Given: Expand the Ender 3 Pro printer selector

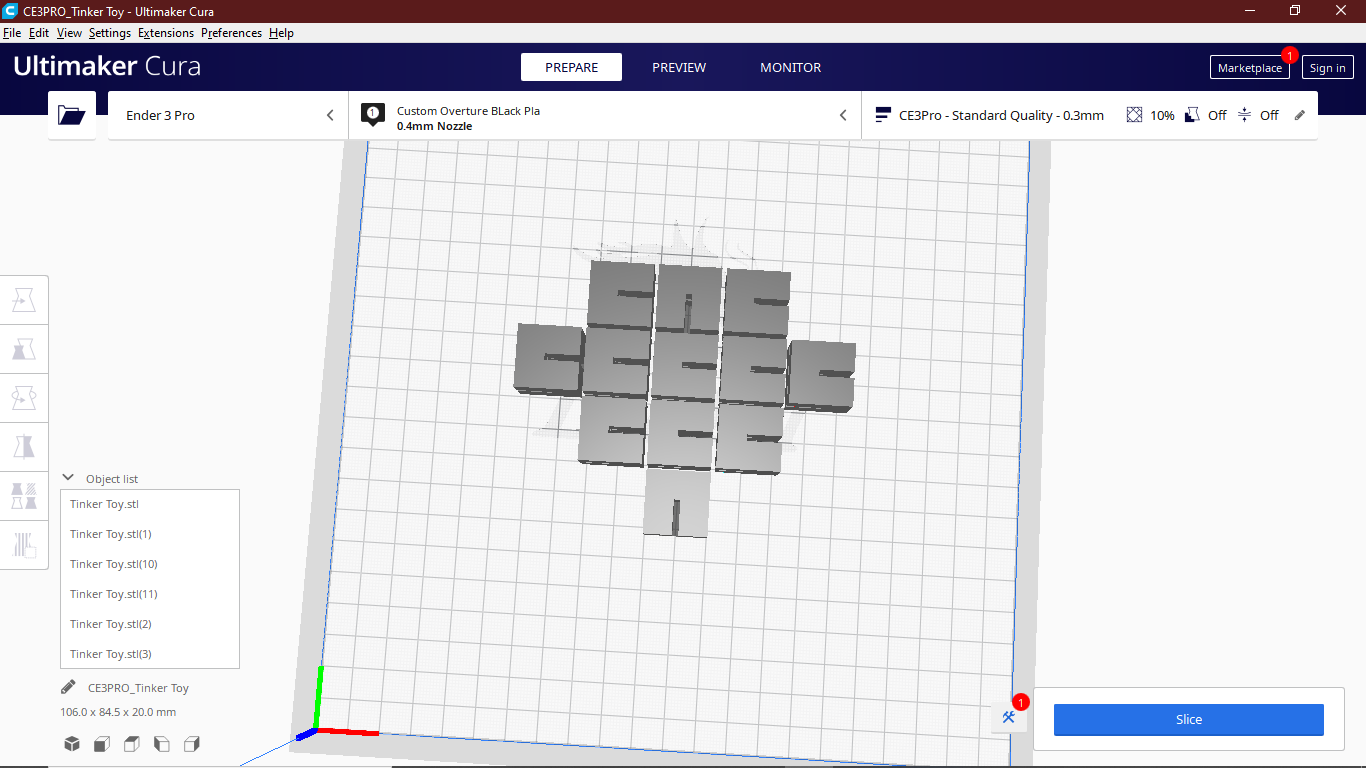Looking at the screenshot, I should coord(228,115).
